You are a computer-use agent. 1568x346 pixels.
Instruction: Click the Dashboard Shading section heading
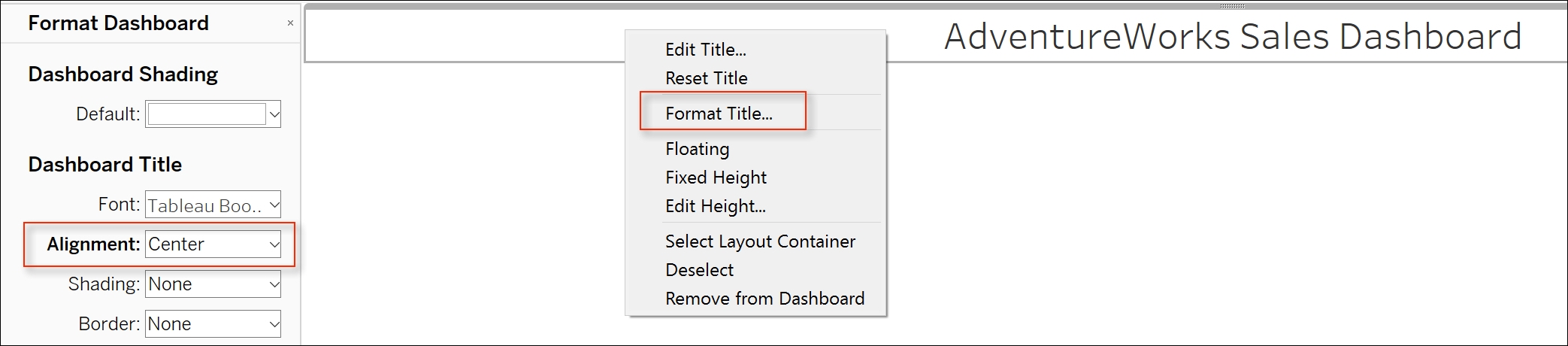click(x=123, y=74)
